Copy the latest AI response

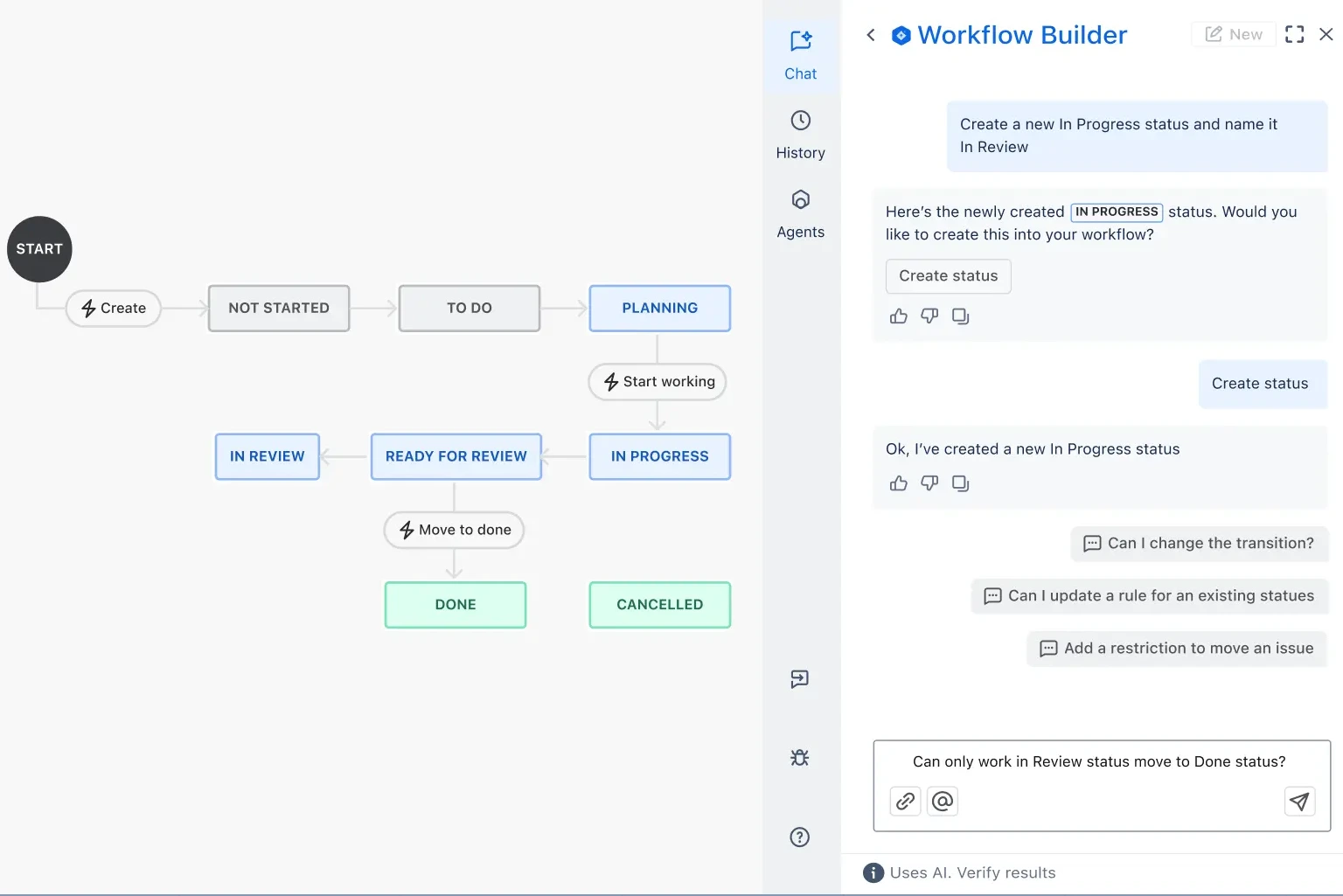961,483
